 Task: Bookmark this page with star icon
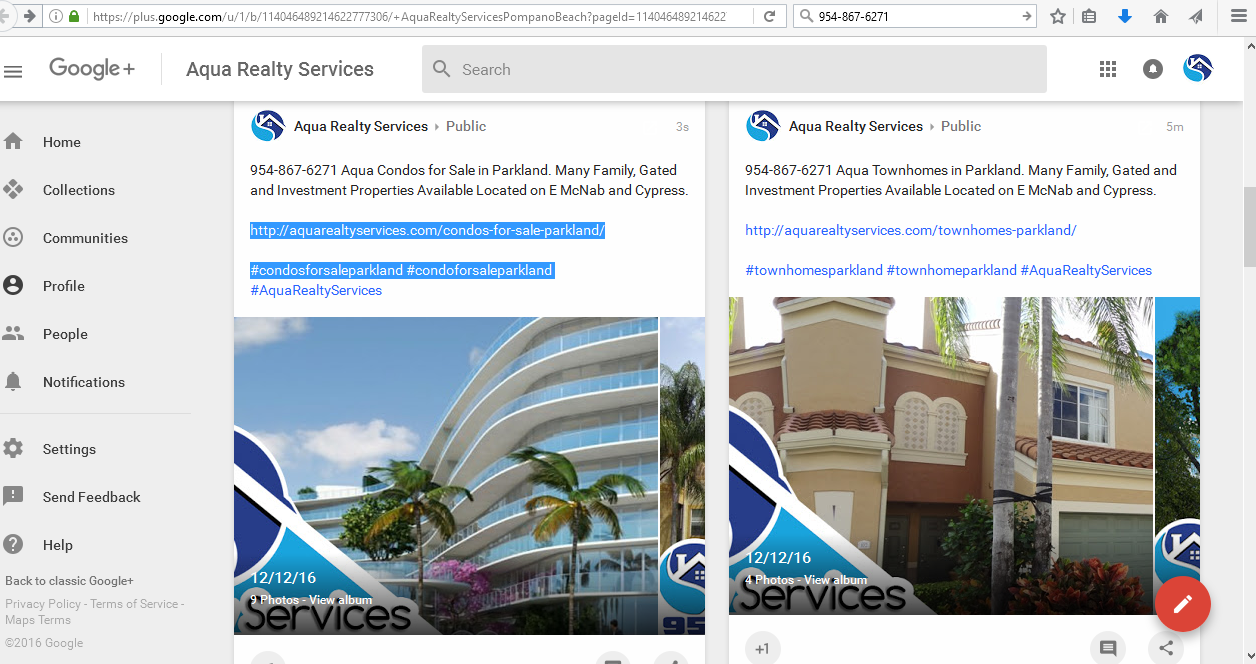point(1058,16)
